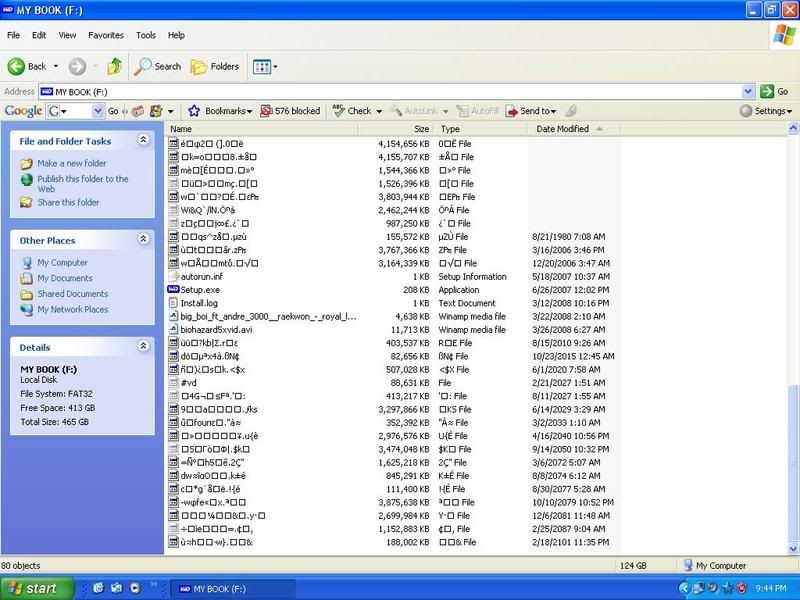Sort by Date Modified column header
This screenshot has height=600, width=800.
tap(574, 129)
